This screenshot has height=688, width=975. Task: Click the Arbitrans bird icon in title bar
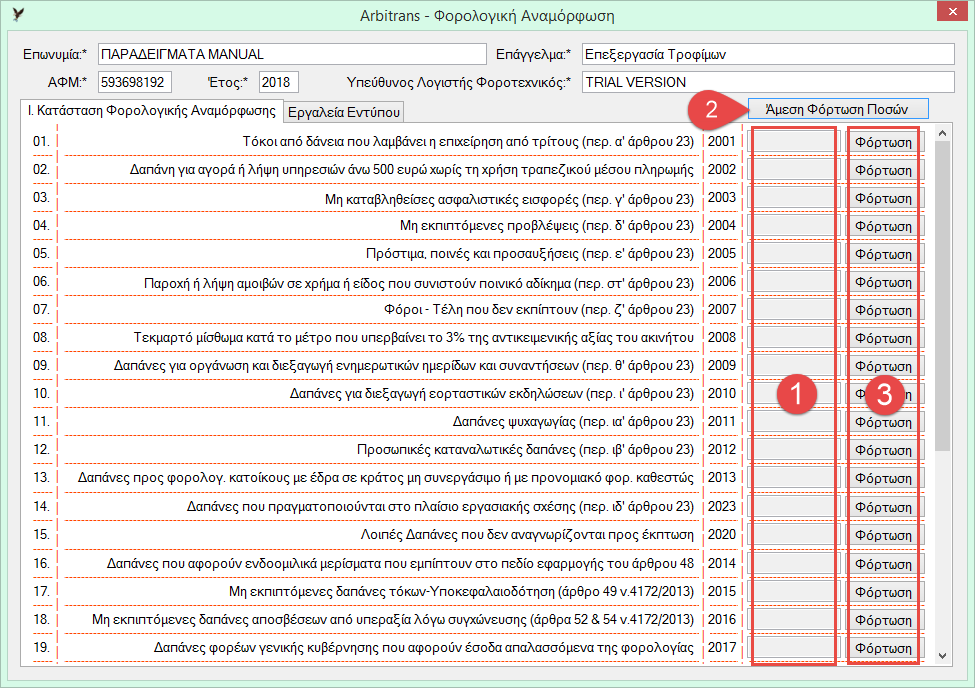[17, 14]
